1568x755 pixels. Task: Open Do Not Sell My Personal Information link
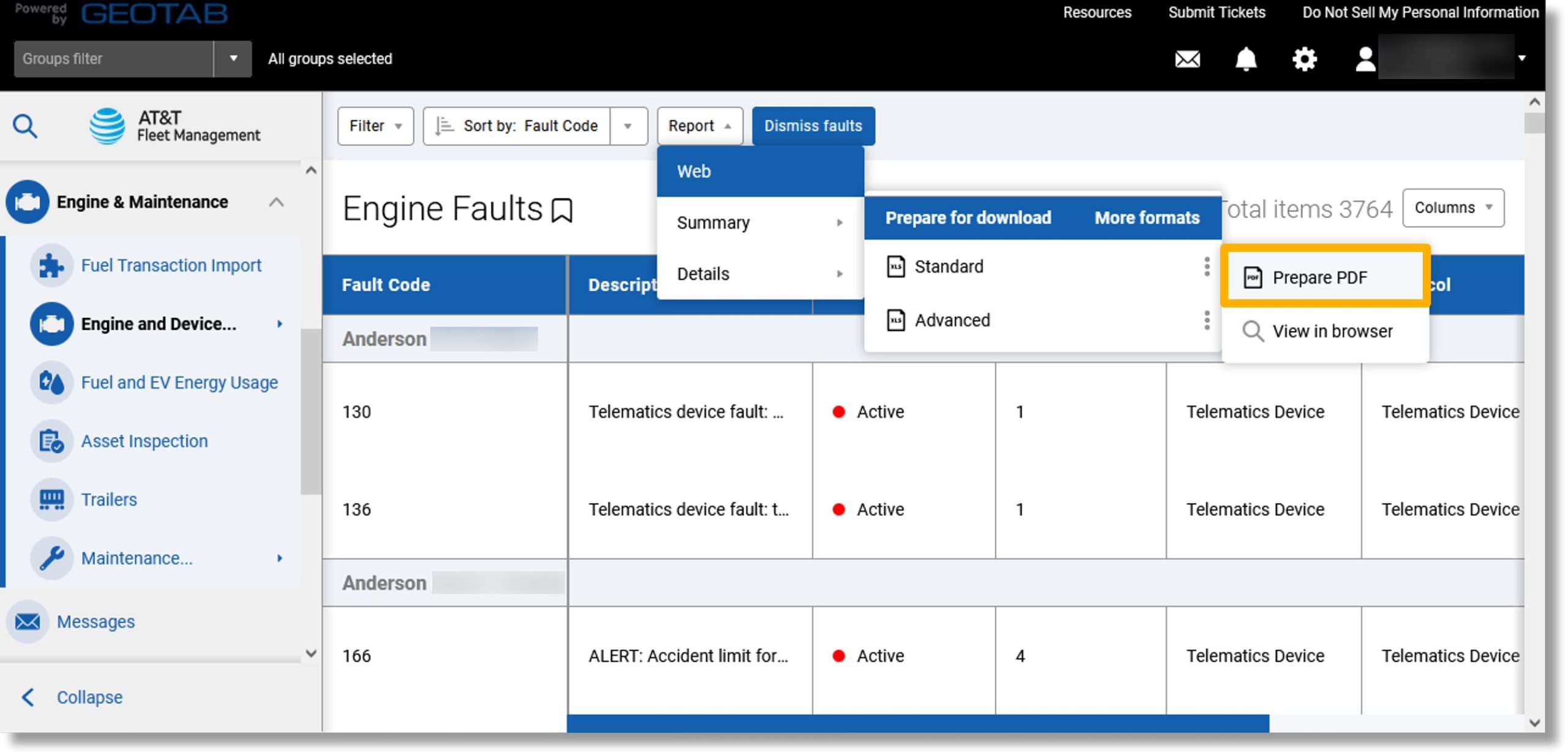click(1420, 12)
